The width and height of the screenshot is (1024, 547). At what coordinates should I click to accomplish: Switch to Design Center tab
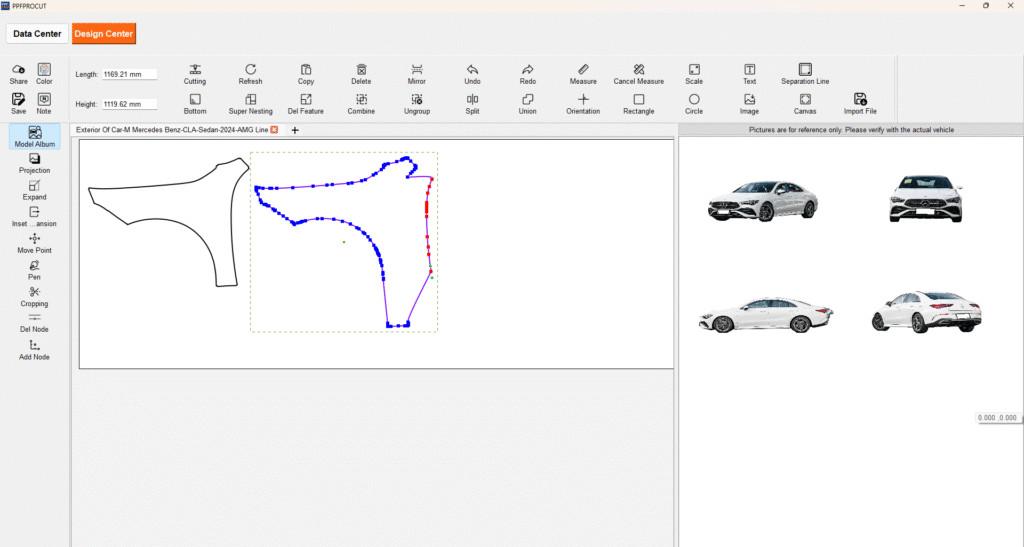(103, 34)
